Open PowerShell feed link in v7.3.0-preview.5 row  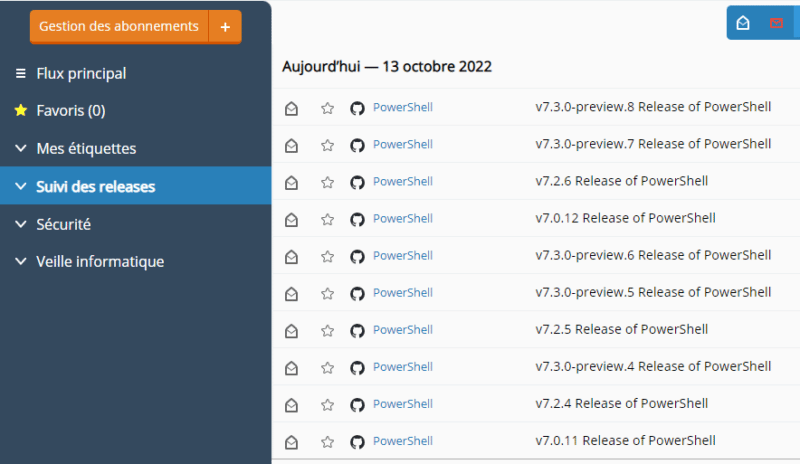pyautogui.click(x=403, y=292)
